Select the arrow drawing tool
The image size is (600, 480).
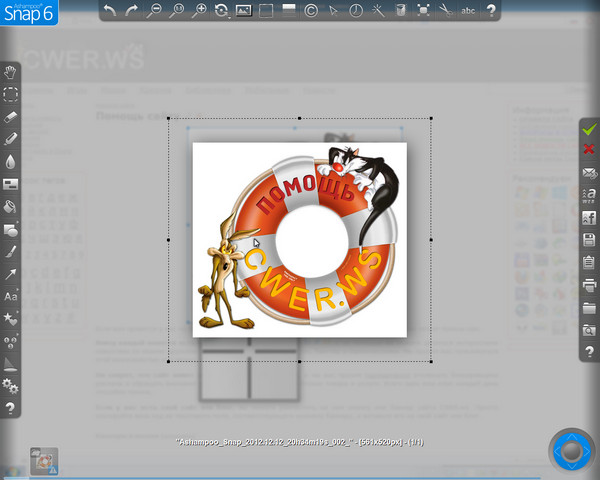(x=10, y=274)
